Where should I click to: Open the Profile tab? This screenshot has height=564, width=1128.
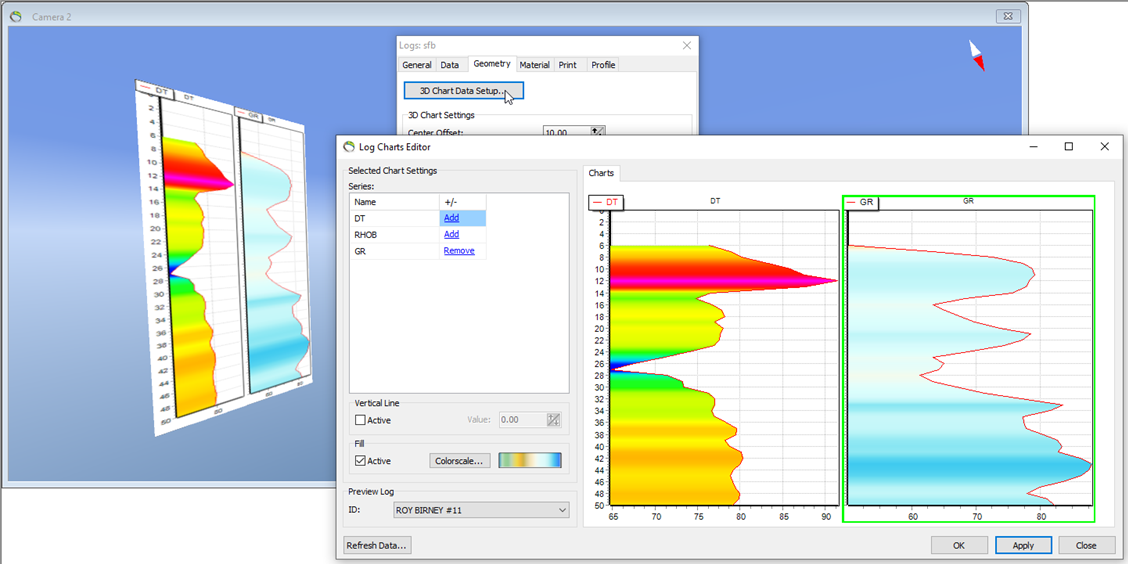tap(603, 65)
